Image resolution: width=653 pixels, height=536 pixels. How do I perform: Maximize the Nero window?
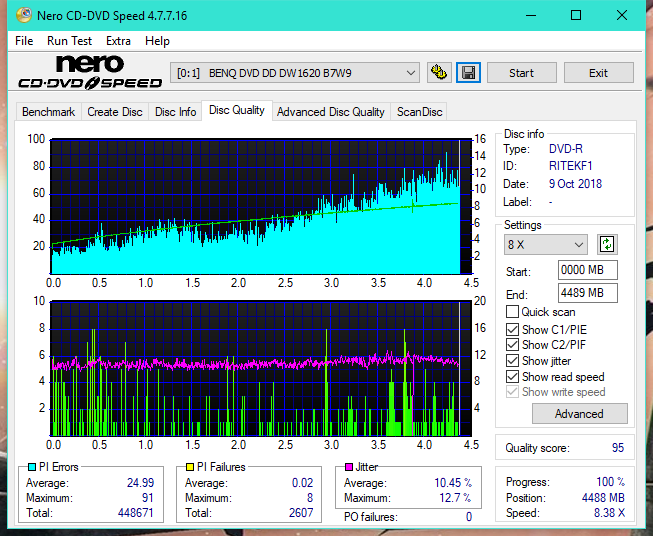coord(576,15)
